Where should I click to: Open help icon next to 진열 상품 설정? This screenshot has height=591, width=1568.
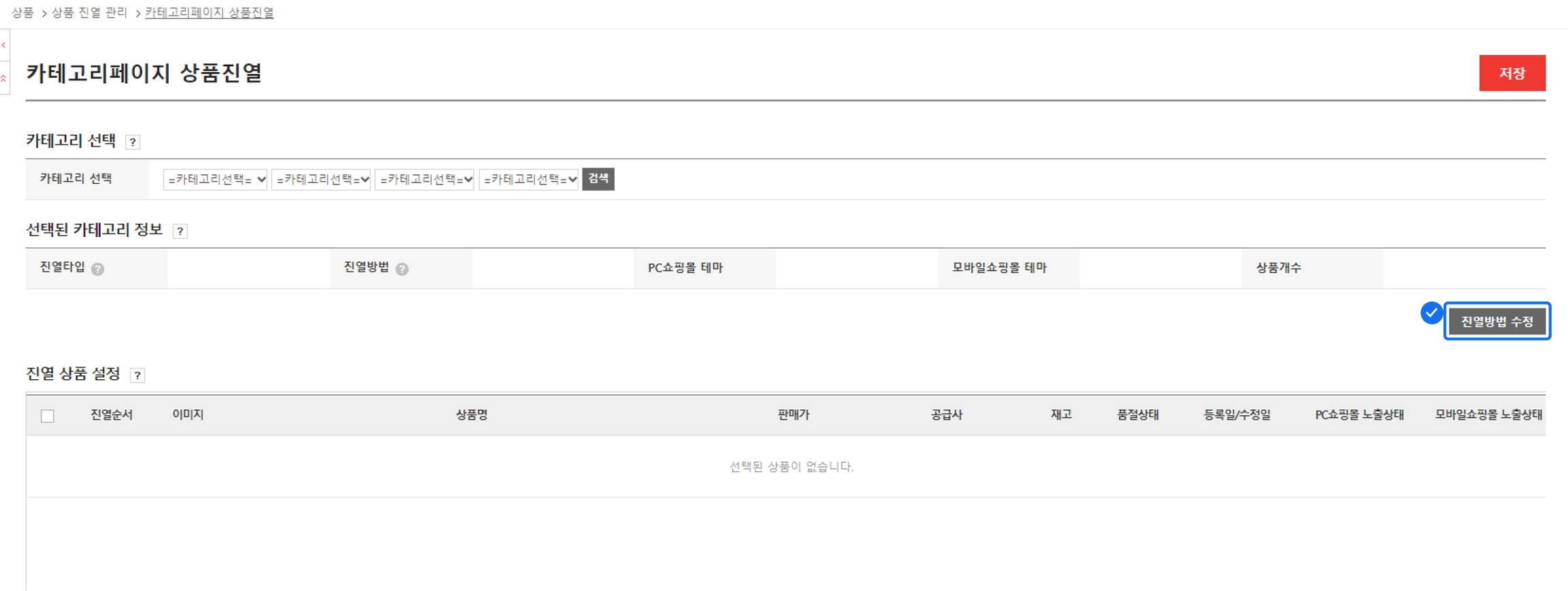[137, 376]
